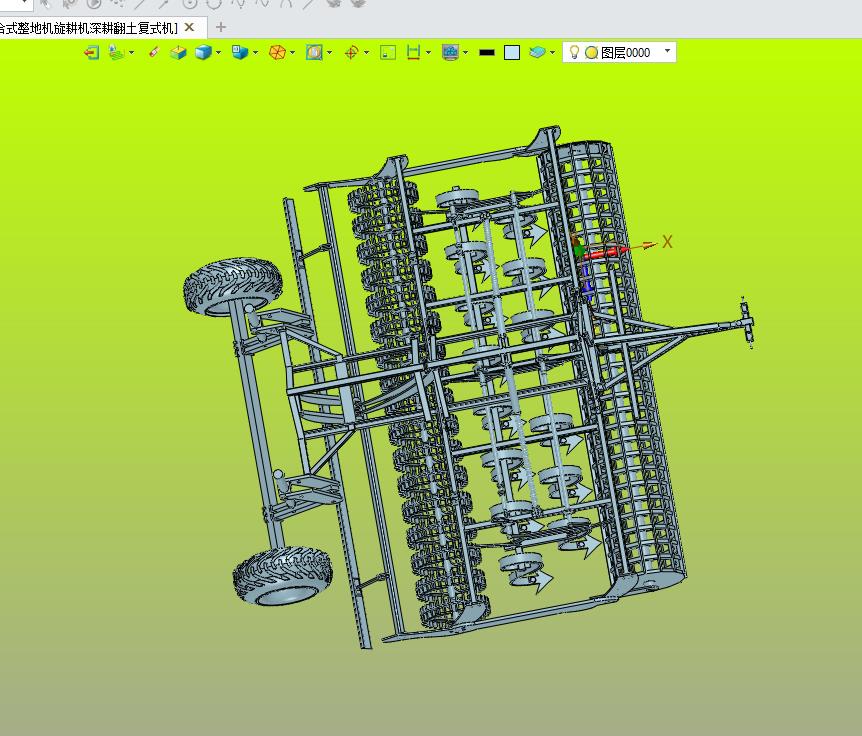Expand the 图层0000 layer combo box
Viewport: 862px width, 736px height.
click(x=667, y=51)
